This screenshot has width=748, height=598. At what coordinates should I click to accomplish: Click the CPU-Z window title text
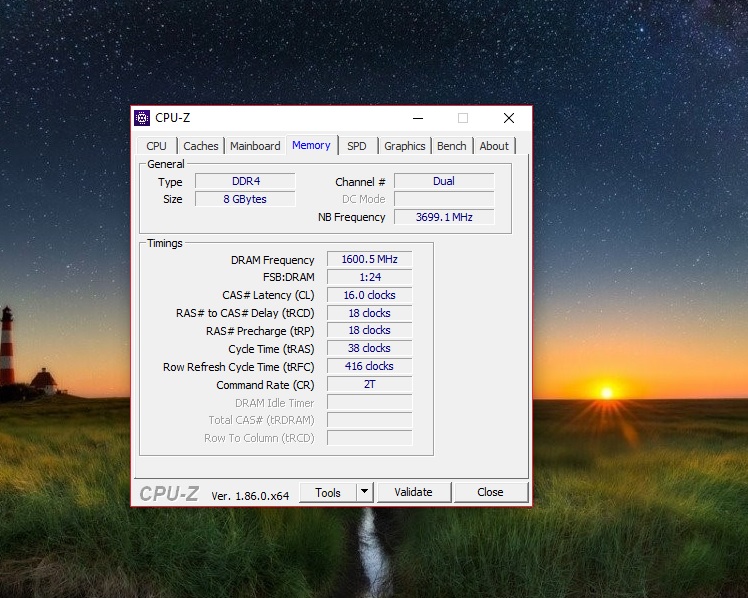(x=173, y=118)
